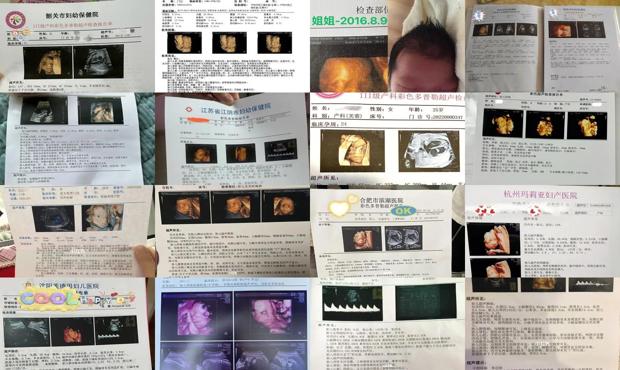Open the black-and-white ultrasound beside the hand-over-face 3D scan
The width and height of the screenshot is (620, 370).
click(x=429, y=151)
